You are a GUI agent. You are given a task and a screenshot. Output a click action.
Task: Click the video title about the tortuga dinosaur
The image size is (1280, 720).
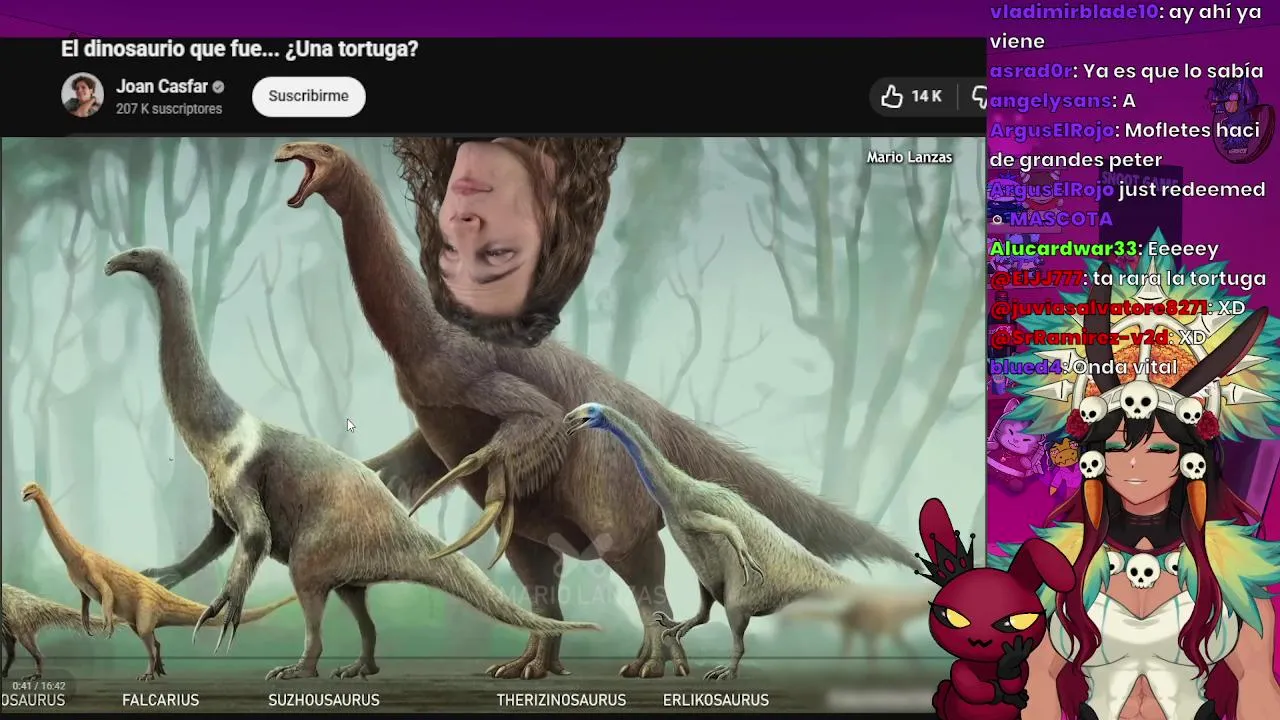(x=239, y=48)
